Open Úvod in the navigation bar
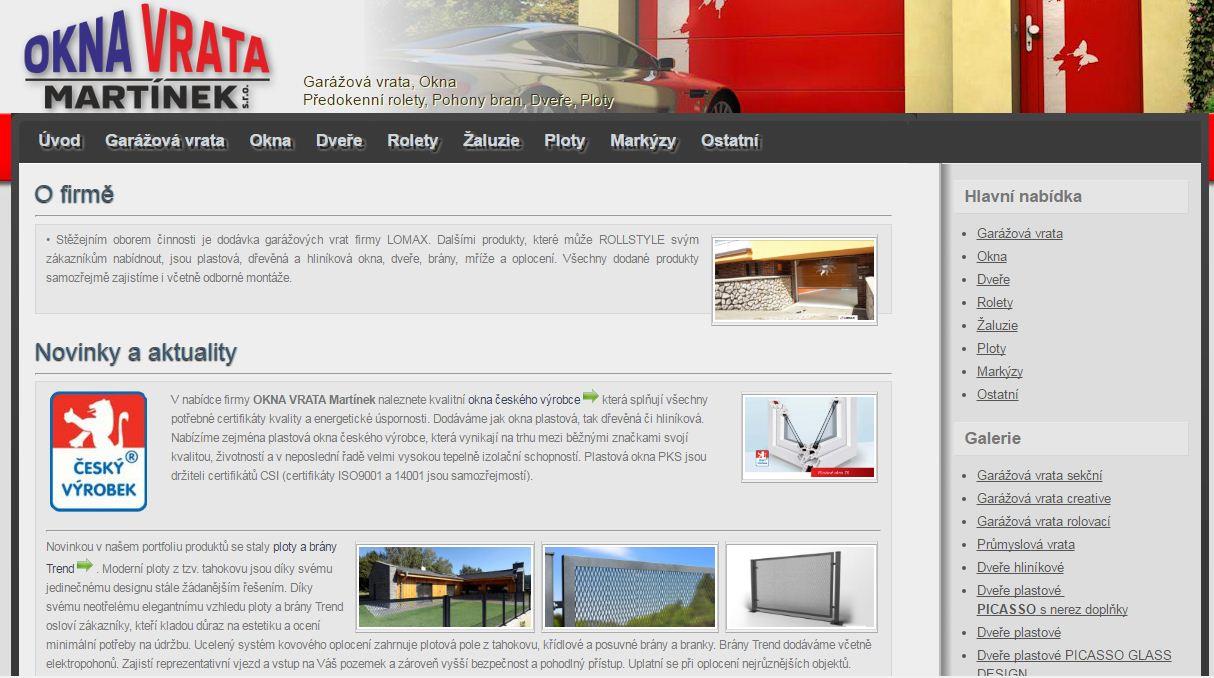This screenshot has height=678, width=1214. tap(59, 141)
